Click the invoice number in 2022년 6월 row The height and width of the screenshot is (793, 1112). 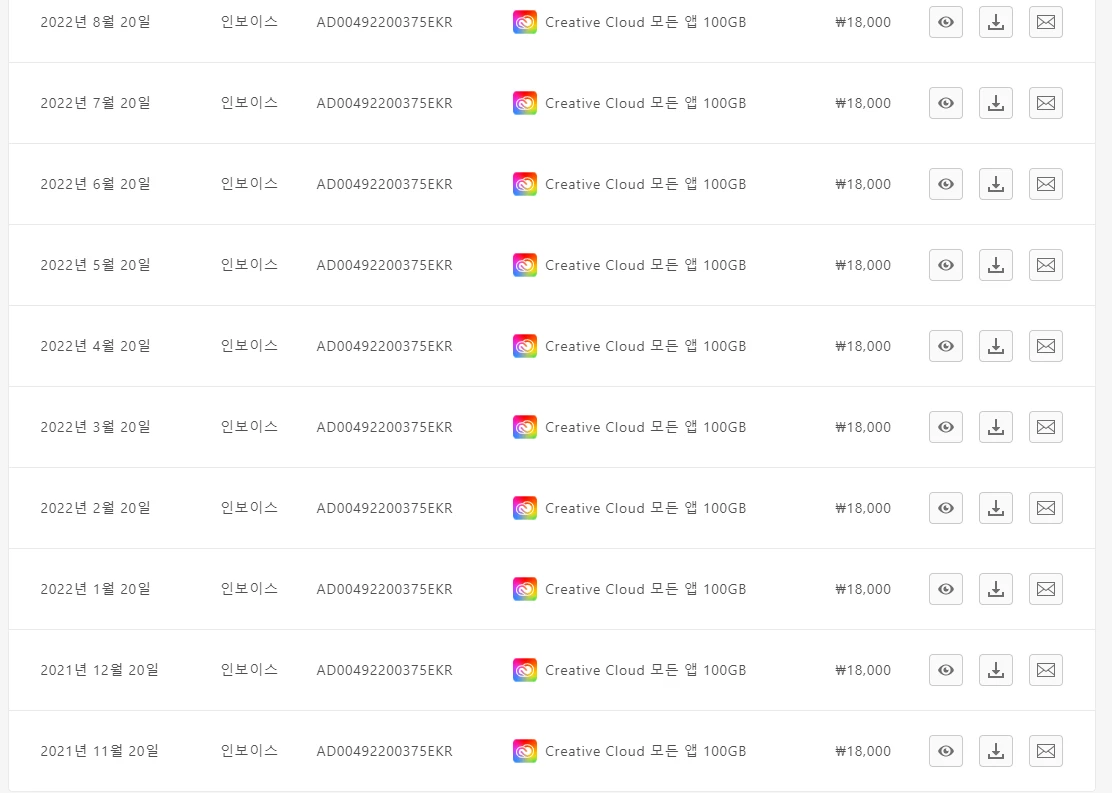(384, 184)
